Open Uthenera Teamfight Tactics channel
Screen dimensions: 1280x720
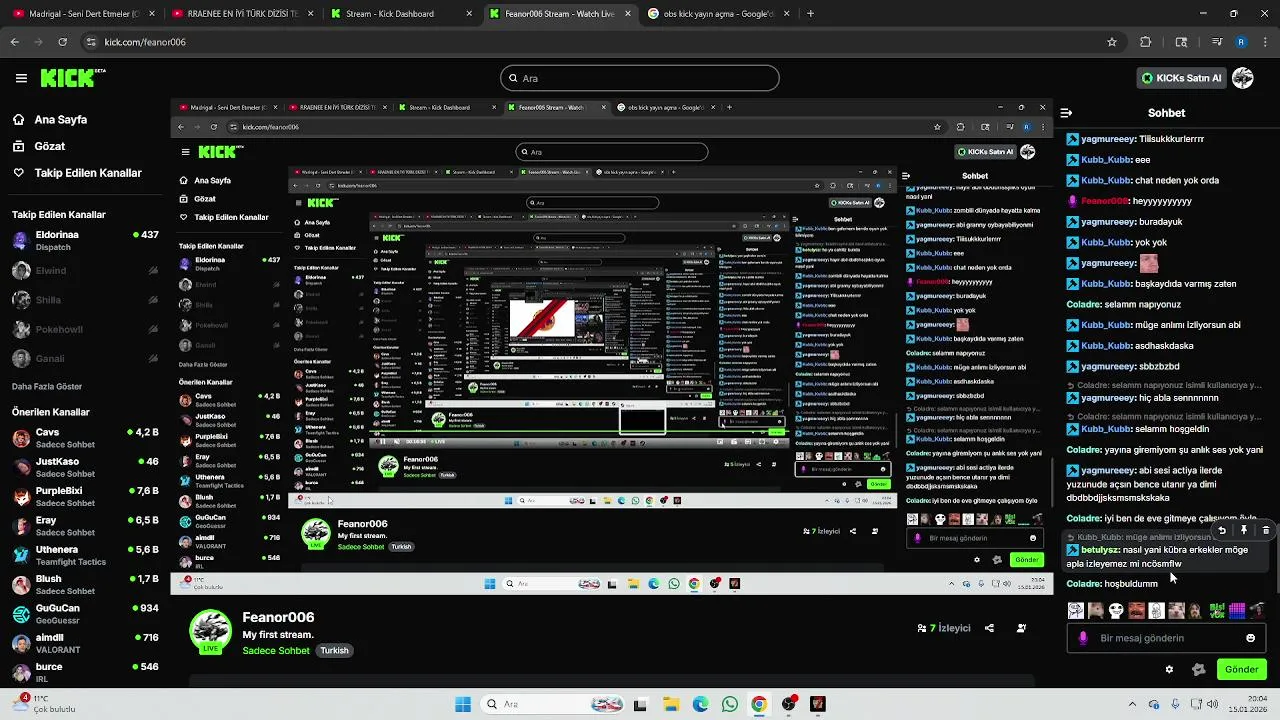(x=85, y=555)
